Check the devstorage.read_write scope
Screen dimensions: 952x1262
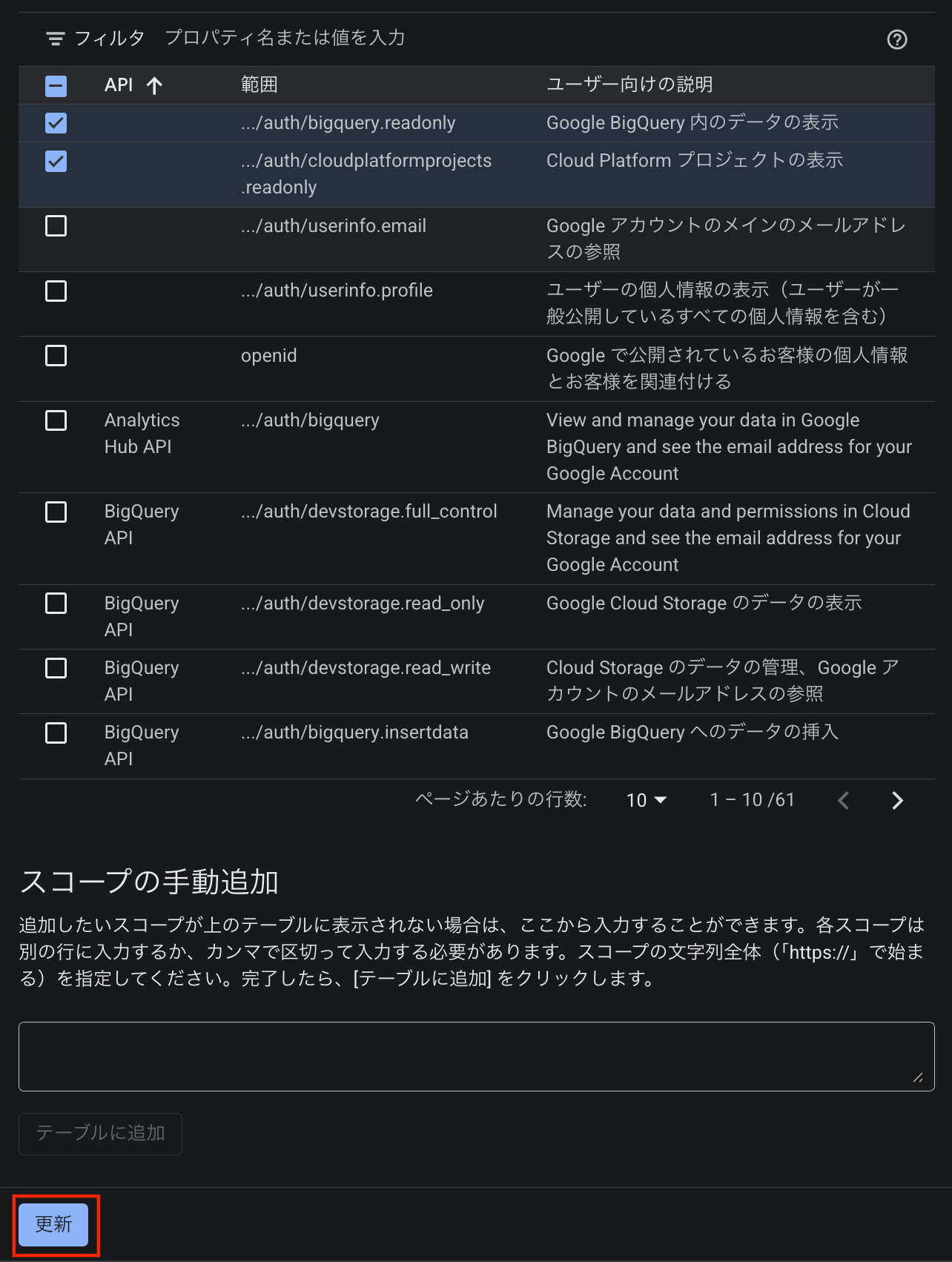56,668
